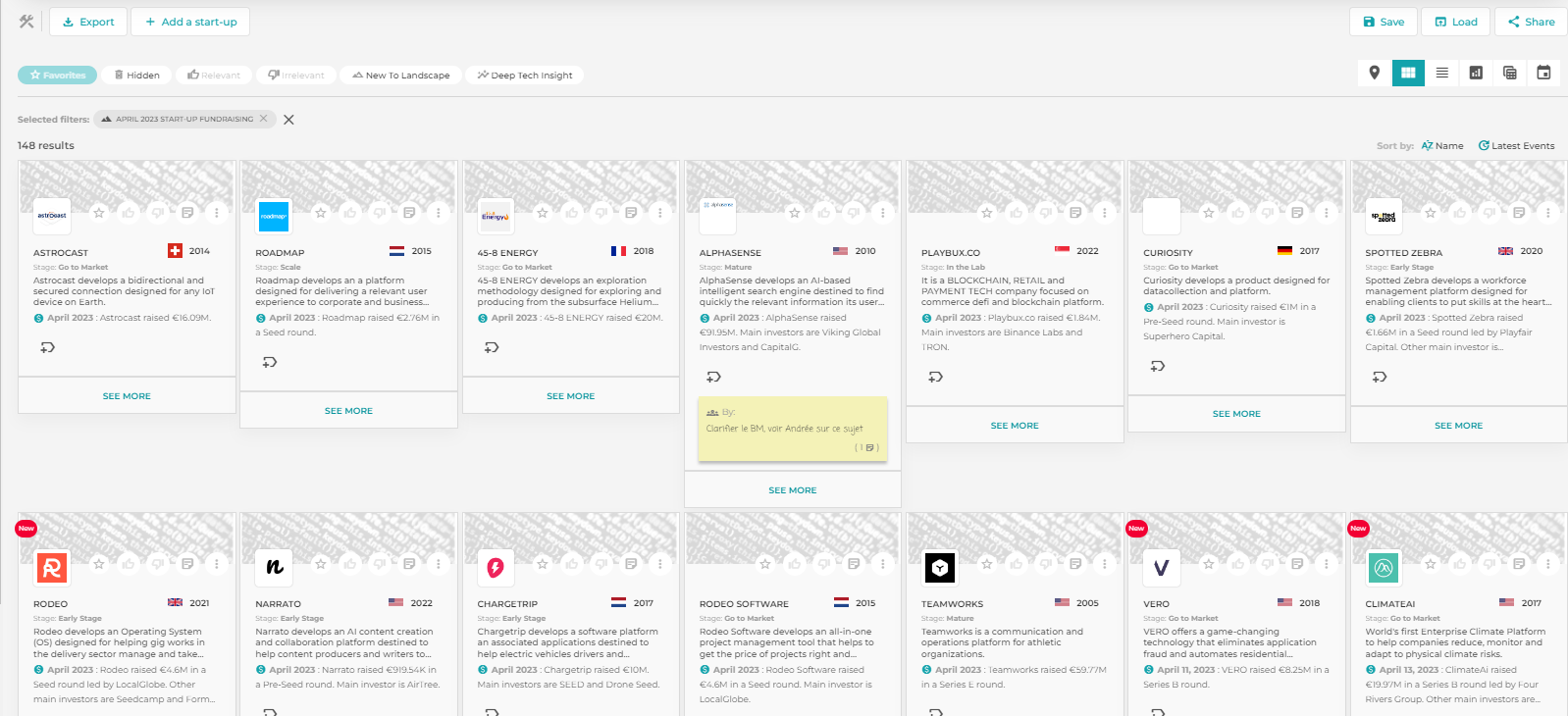Click the 148 results count text
The width and height of the screenshot is (1568, 716).
click(x=46, y=145)
